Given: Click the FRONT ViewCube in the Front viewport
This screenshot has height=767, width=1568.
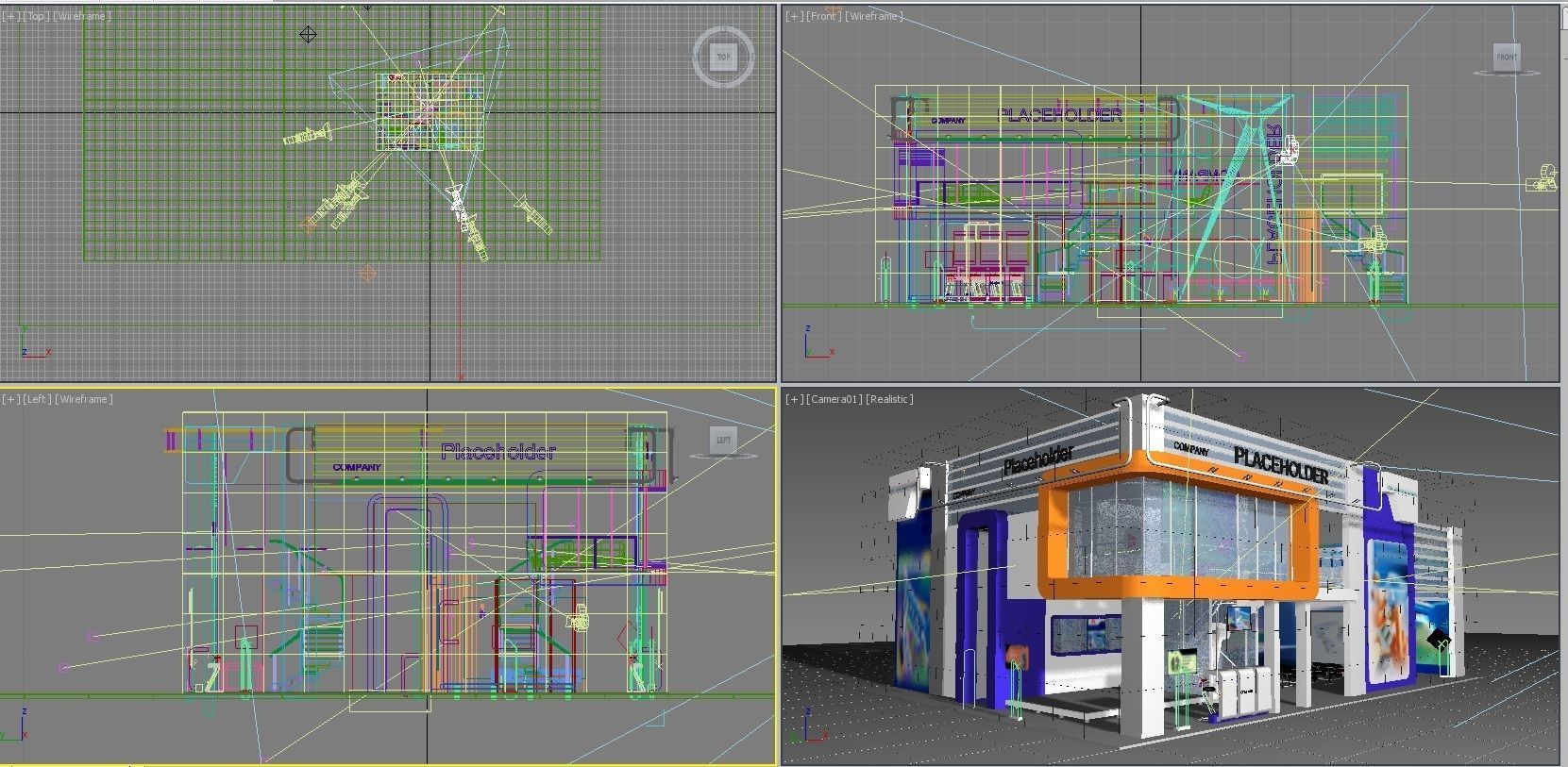Looking at the screenshot, I should pyautogui.click(x=1507, y=57).
